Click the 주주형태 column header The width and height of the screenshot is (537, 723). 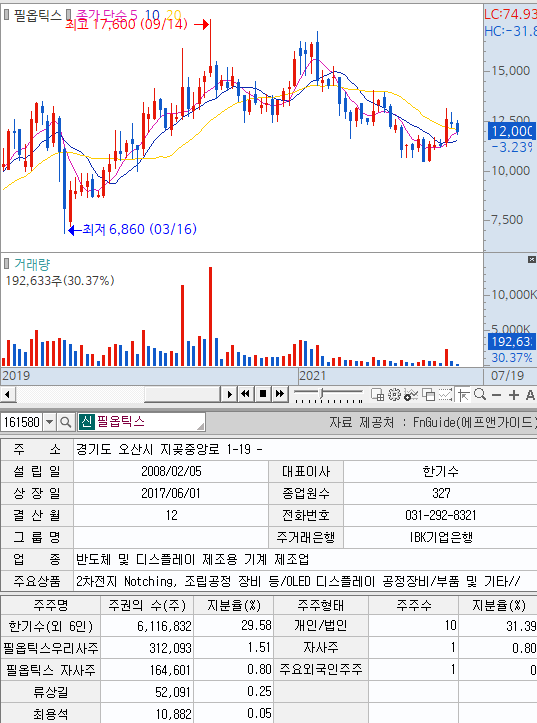pyautogui.click(x=320, y=604)
